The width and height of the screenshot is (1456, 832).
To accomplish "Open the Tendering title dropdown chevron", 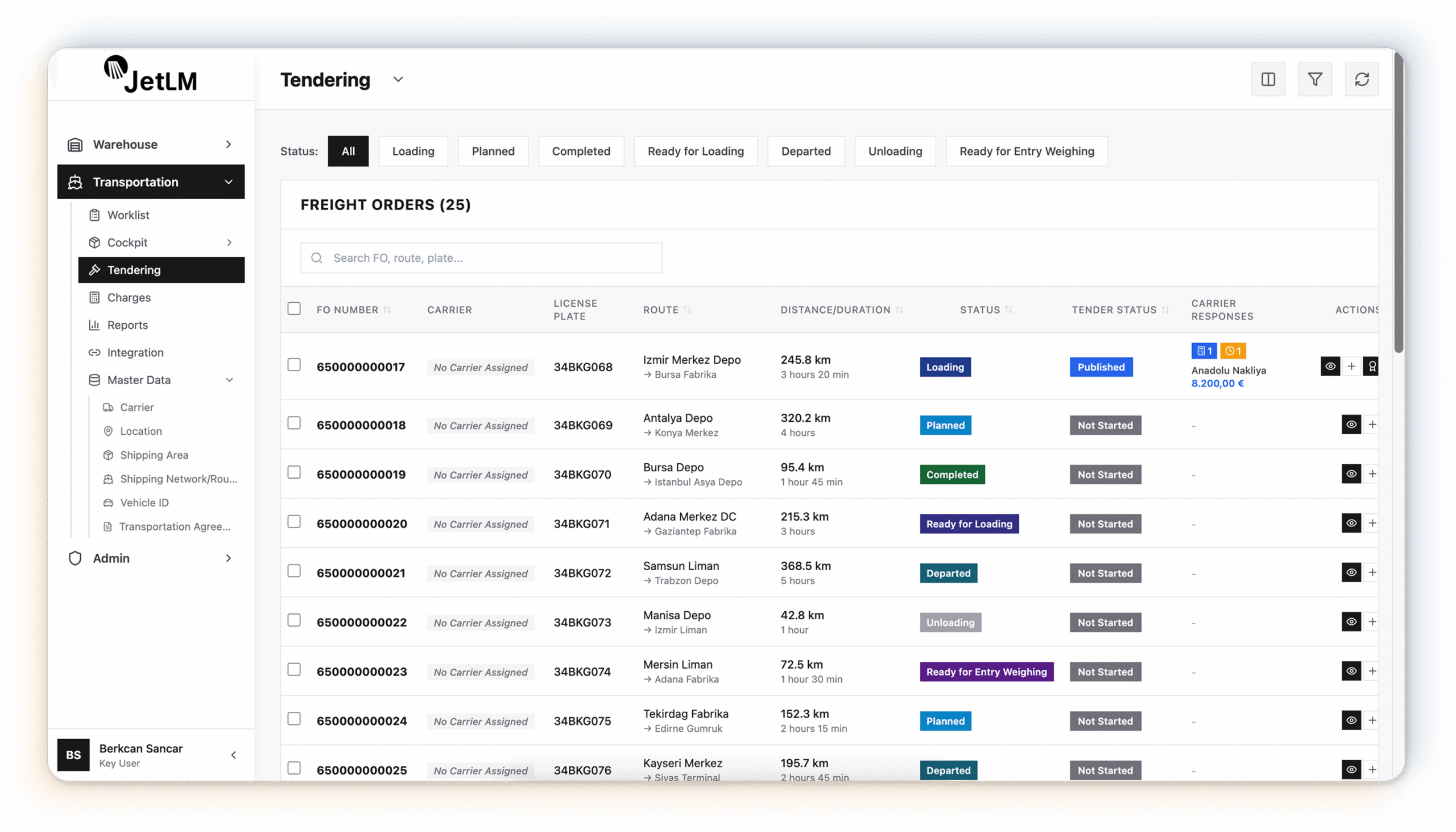I will (x=398, y=80).
